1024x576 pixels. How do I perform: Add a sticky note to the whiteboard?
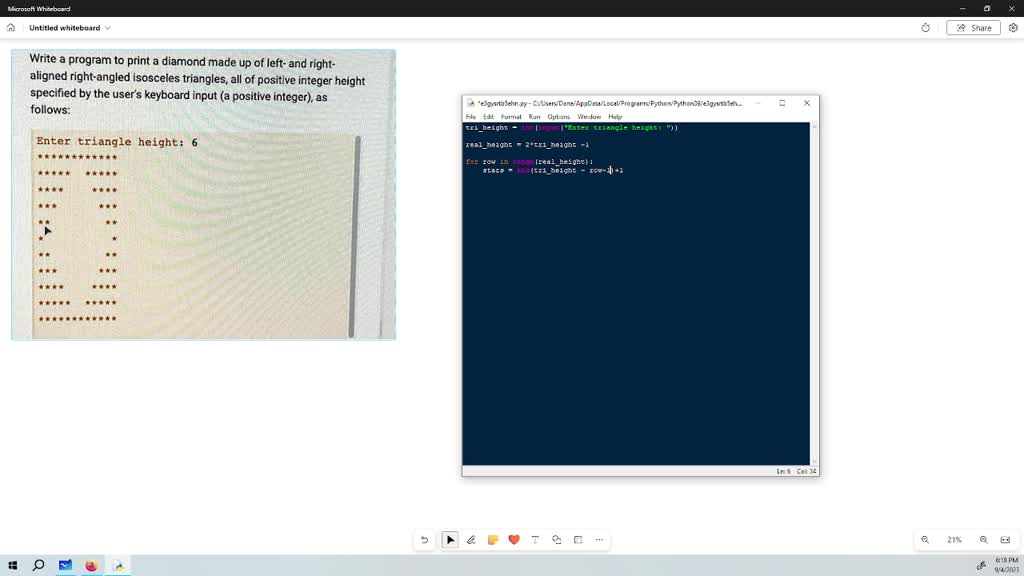coord(493,539)
